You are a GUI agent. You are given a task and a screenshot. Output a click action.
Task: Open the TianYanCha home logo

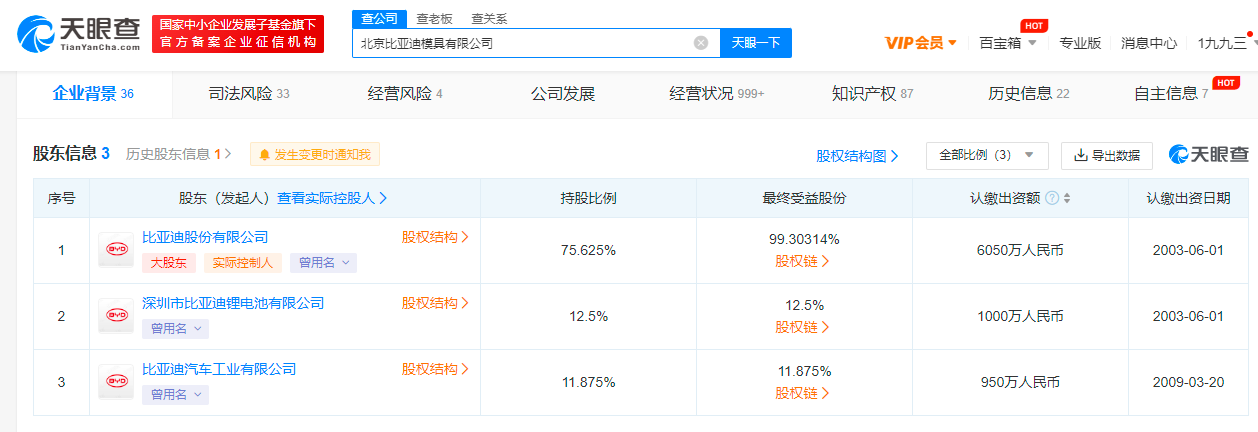click(x=79, y=33)
